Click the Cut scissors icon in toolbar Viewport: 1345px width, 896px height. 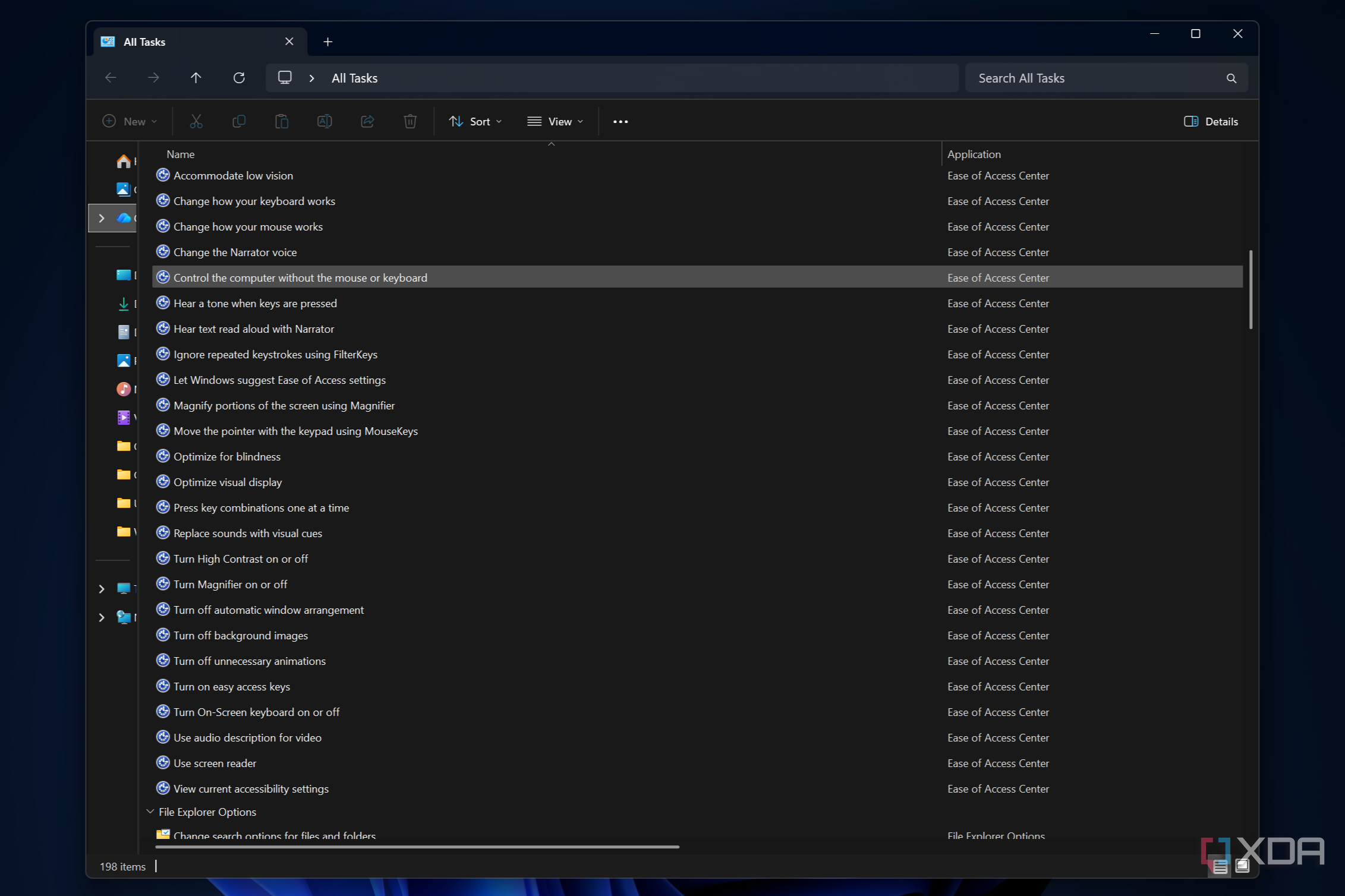196,121
